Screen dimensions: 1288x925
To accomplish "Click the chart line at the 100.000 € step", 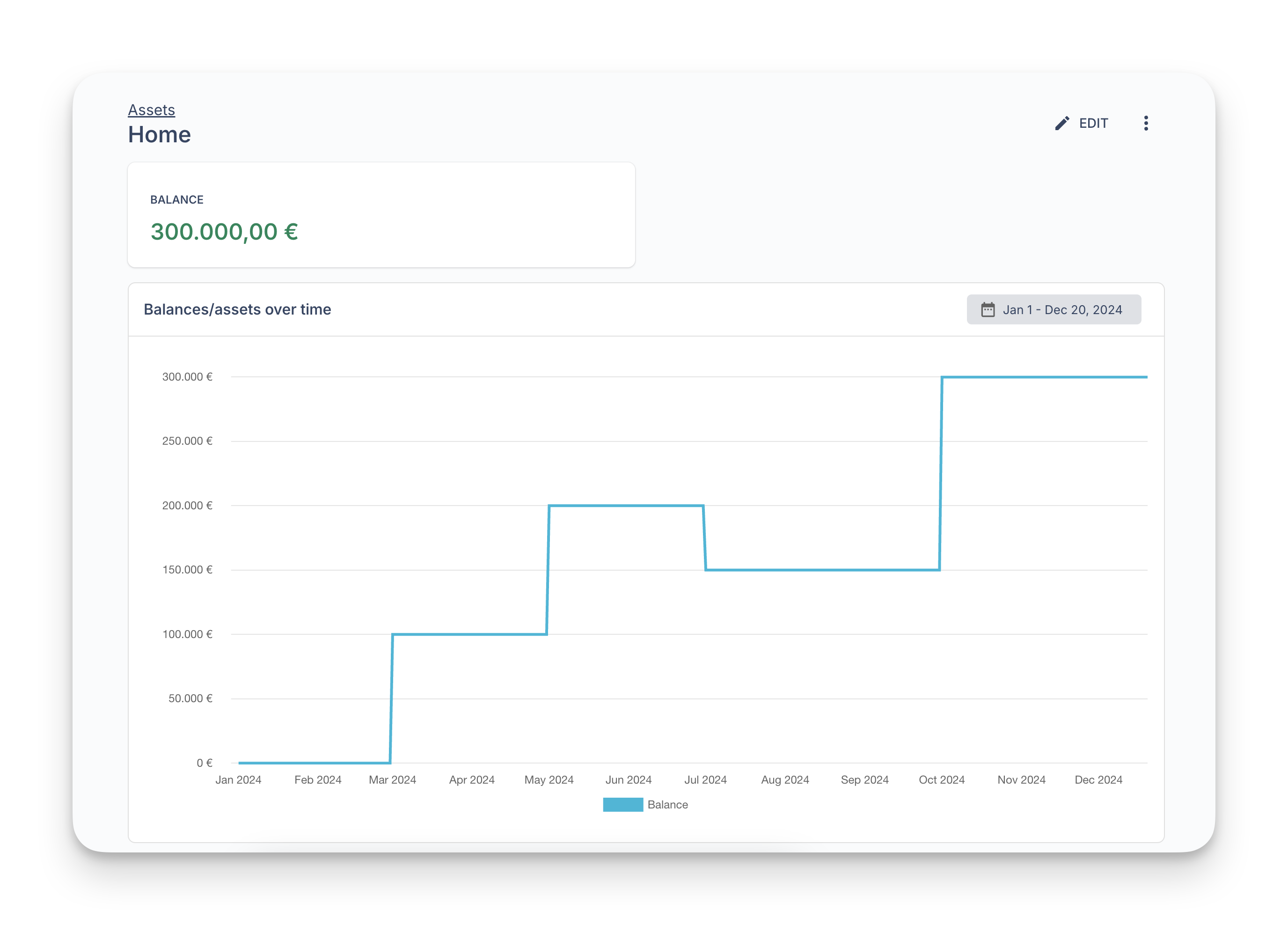I will click(469, 634).
